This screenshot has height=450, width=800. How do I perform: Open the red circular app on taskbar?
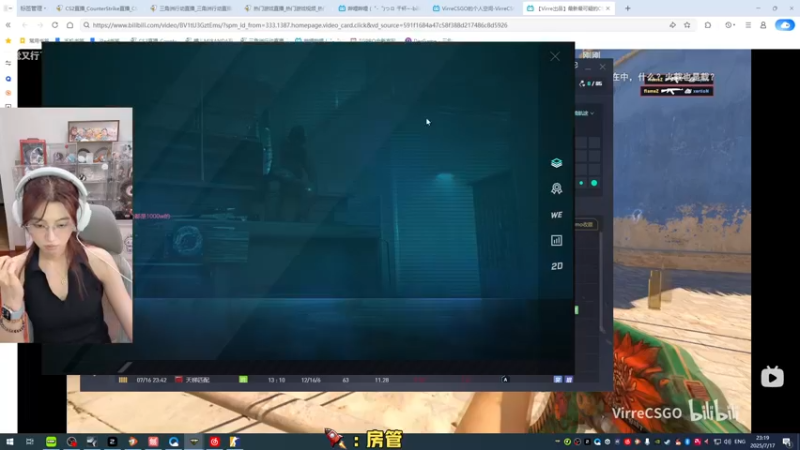[x=214, y=442]
